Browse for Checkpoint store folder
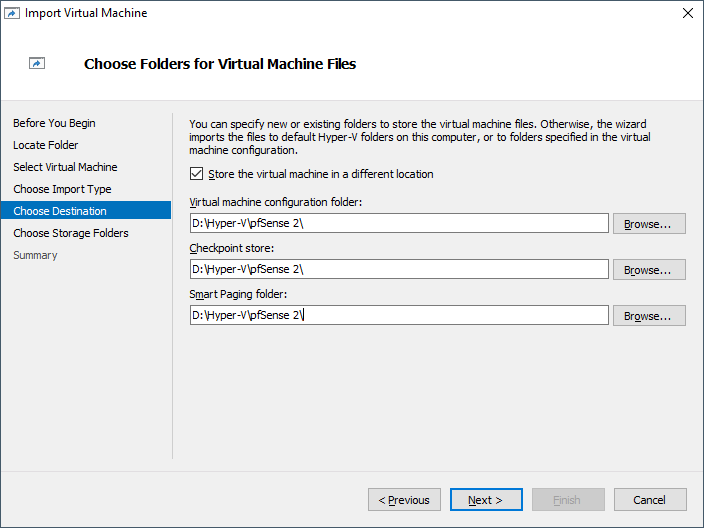 coord(649,270)
